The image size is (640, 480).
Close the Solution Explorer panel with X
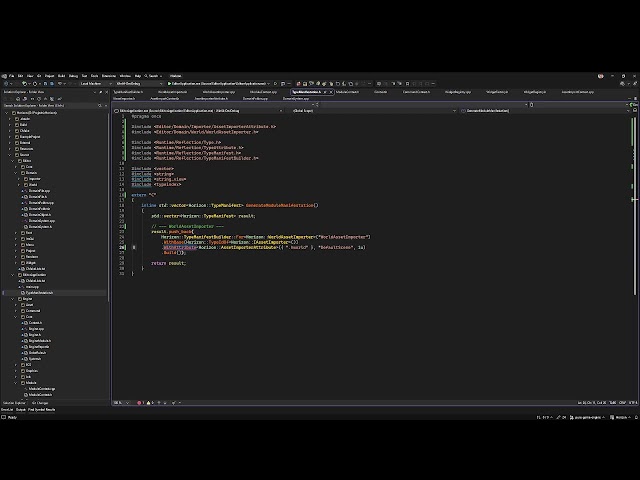tap(107, 92)
